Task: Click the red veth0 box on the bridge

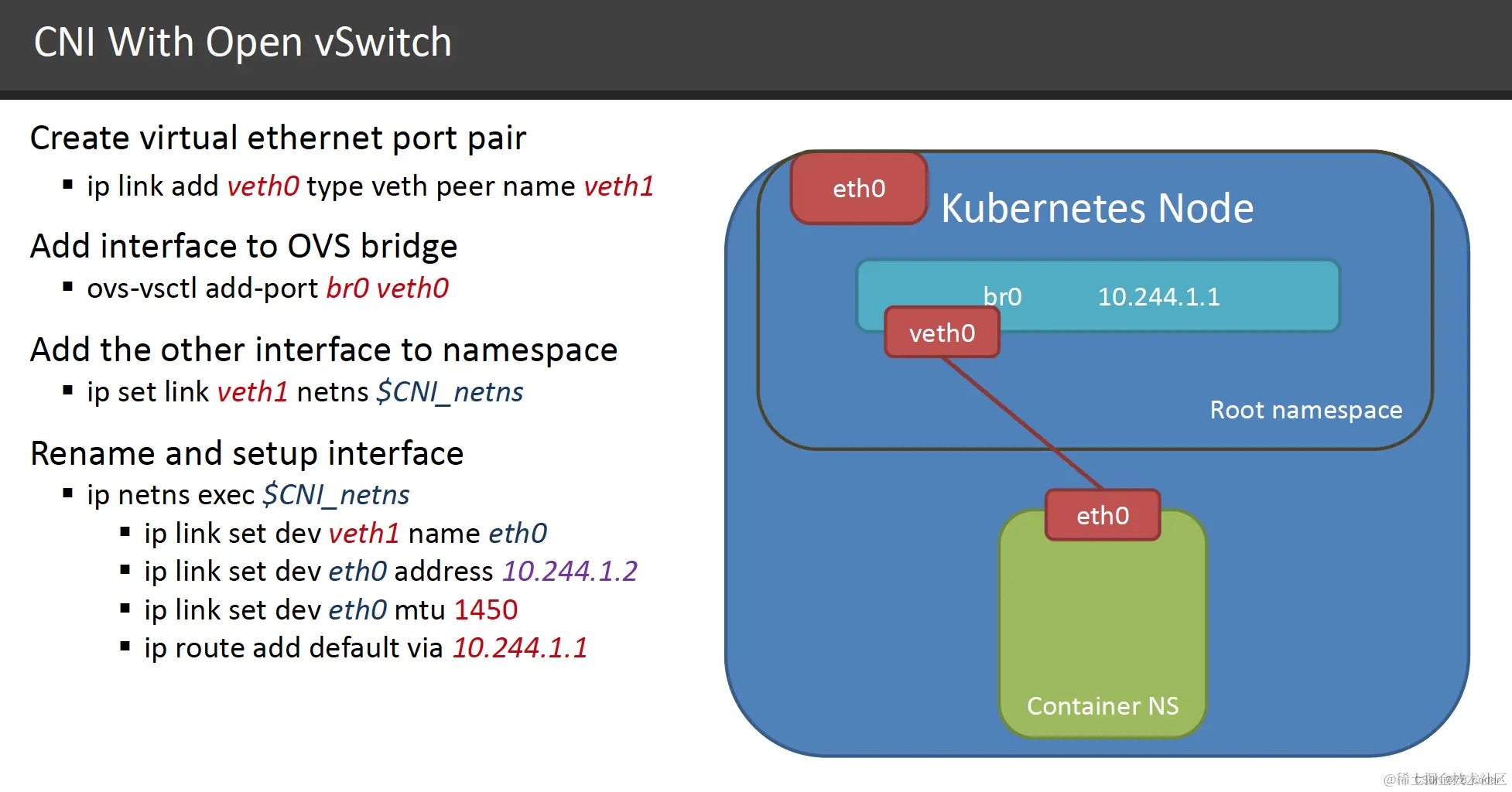Action: [x=942, y=333]
